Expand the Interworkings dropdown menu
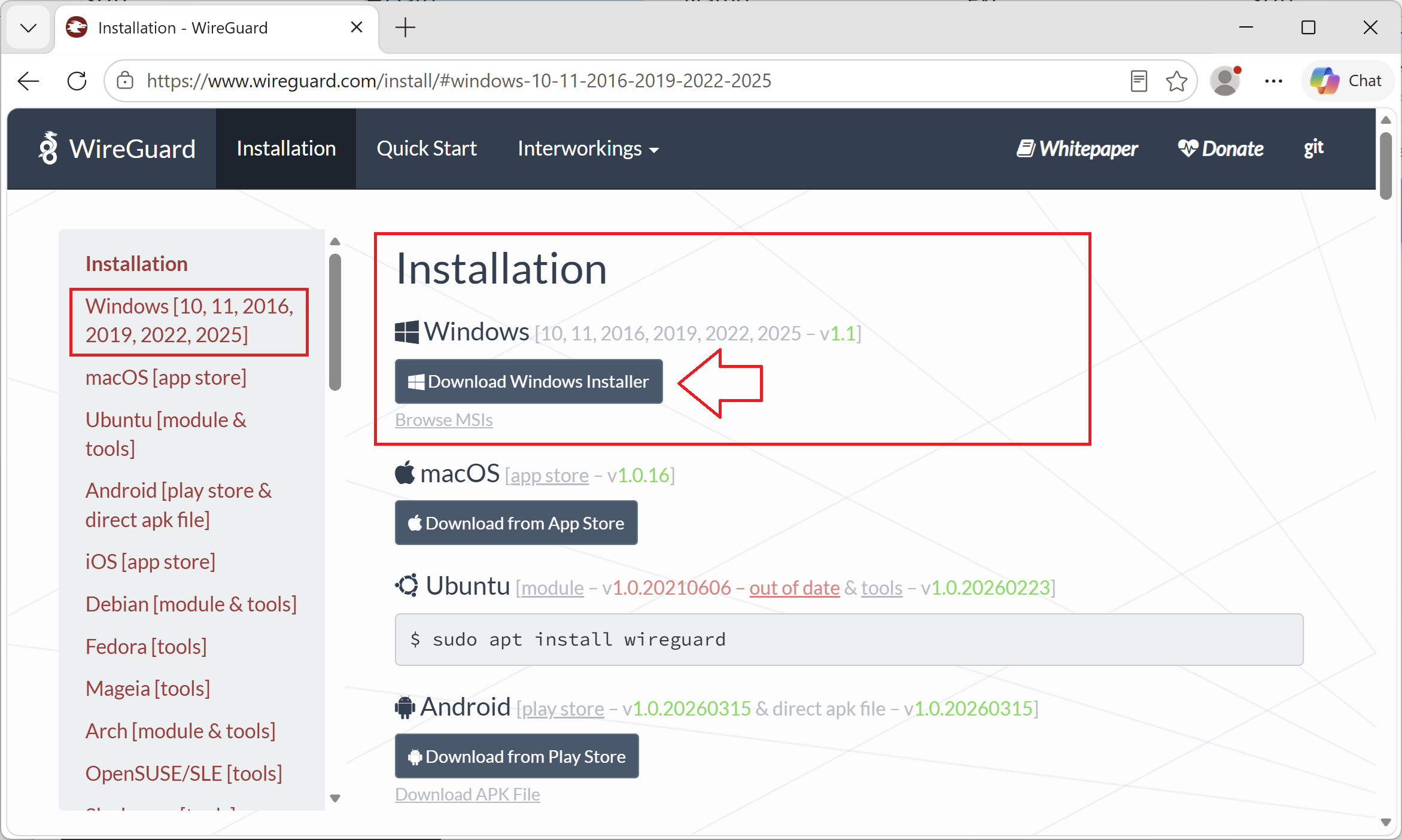 (588, 148)
